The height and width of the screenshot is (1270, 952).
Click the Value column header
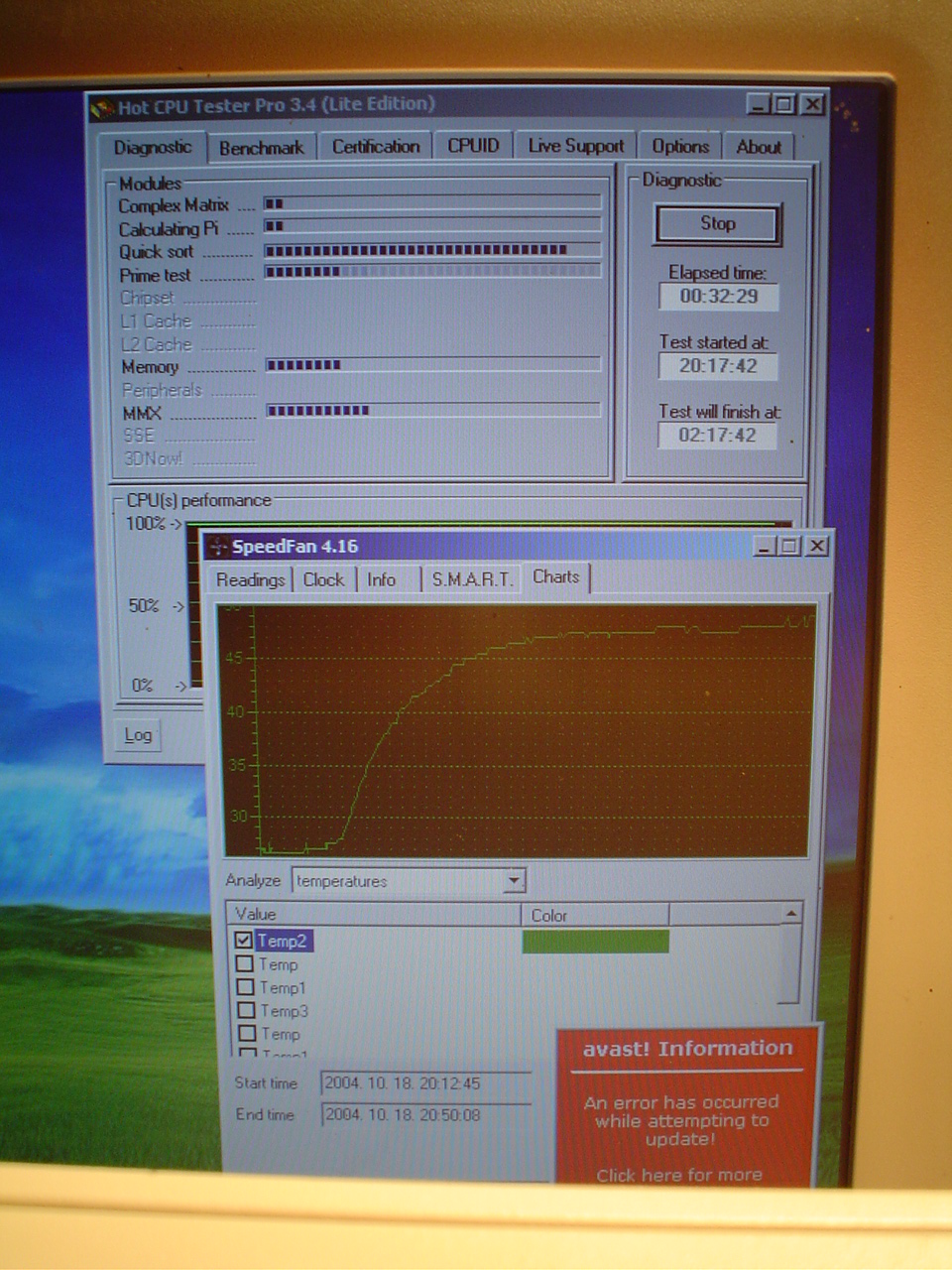pyautogui.click(x=373, y=914)
